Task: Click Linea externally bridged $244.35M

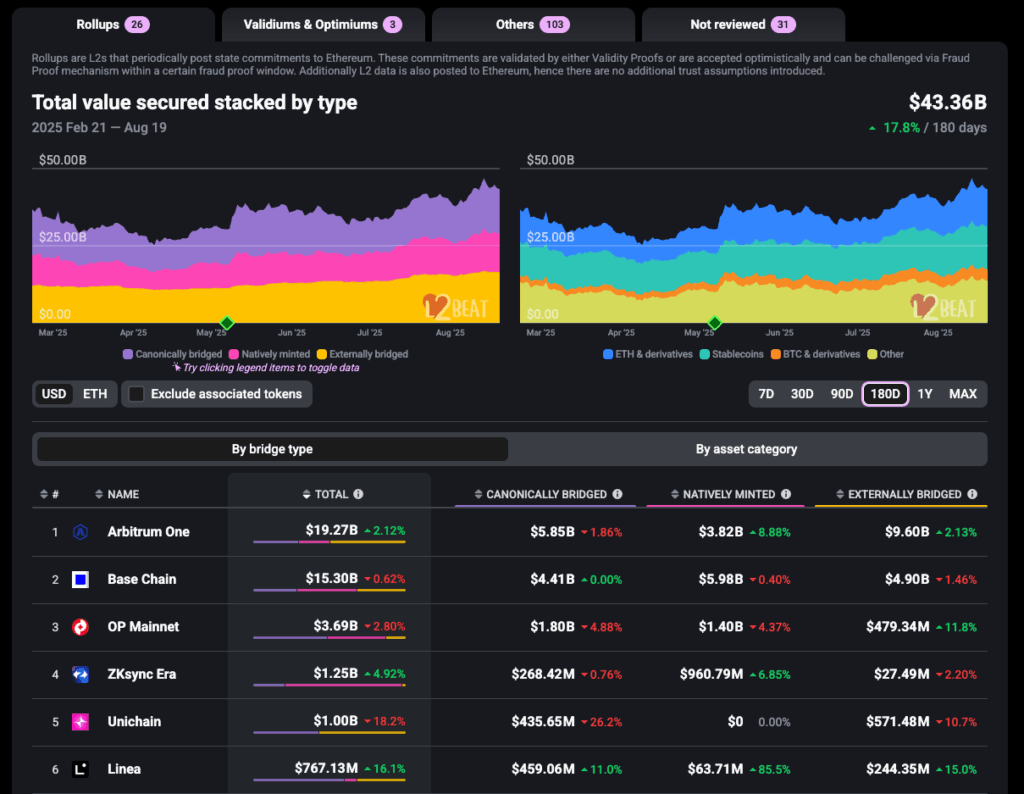Action: pyautogui.click(x=898, y=769)
